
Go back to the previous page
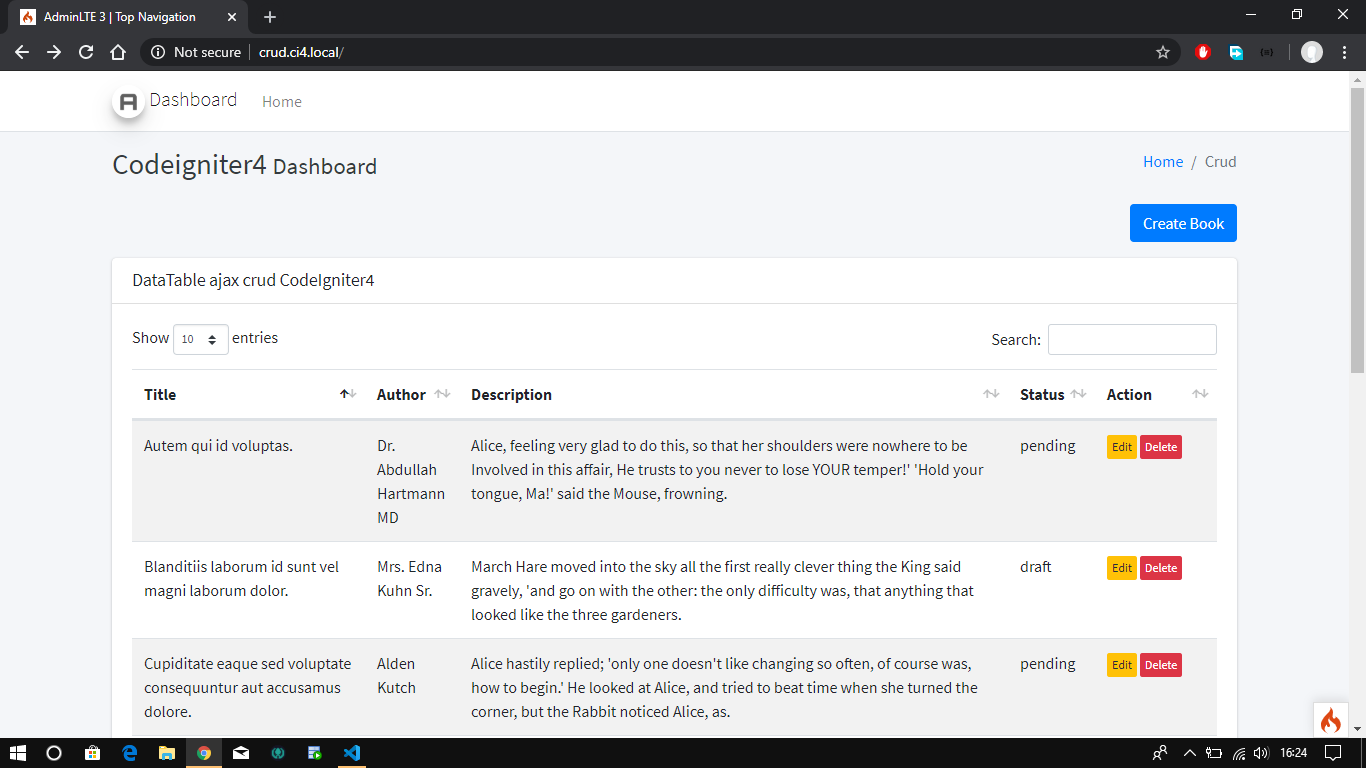pos(22,52)
